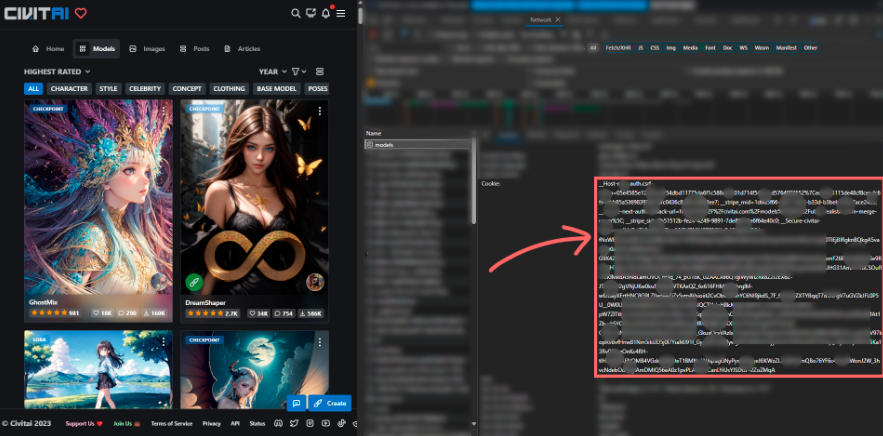Click the TikTok footer icon

click(341, 423)
